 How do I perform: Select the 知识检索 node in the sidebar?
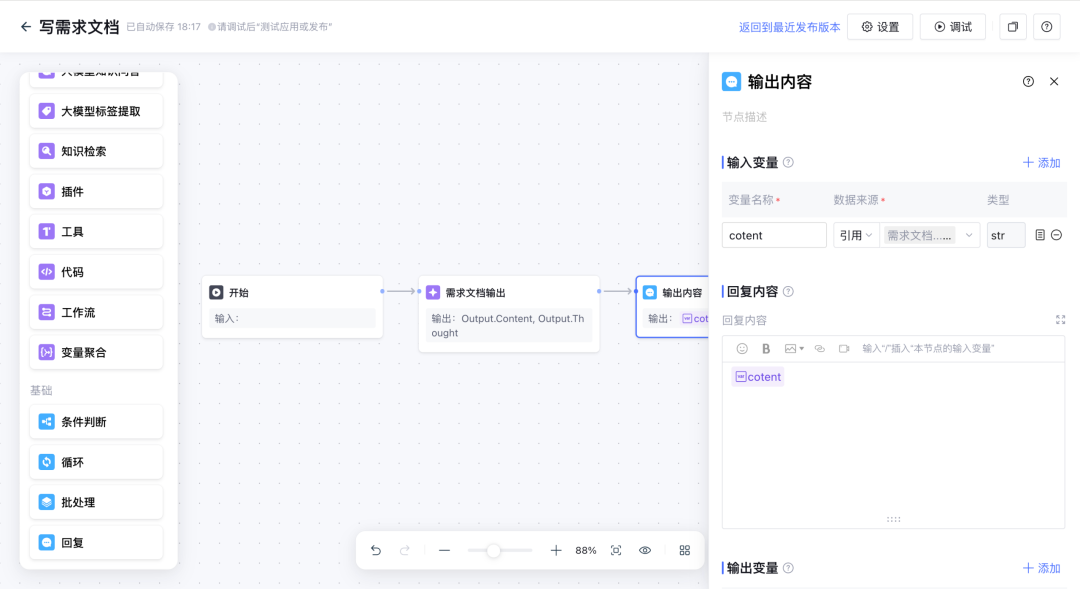96,151
